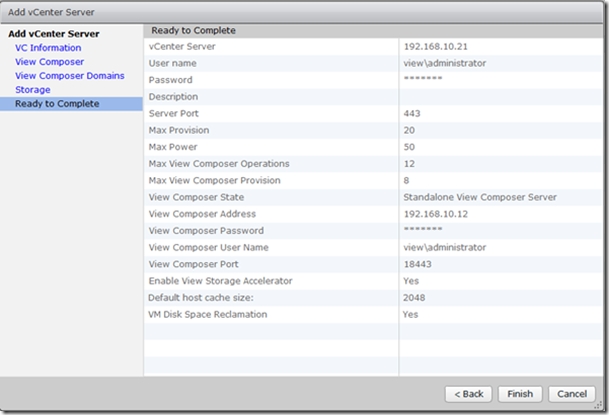The width and height of the screenshot is (609, 415).
Task: Click the 'Password' row label
Action: [171, 80]
